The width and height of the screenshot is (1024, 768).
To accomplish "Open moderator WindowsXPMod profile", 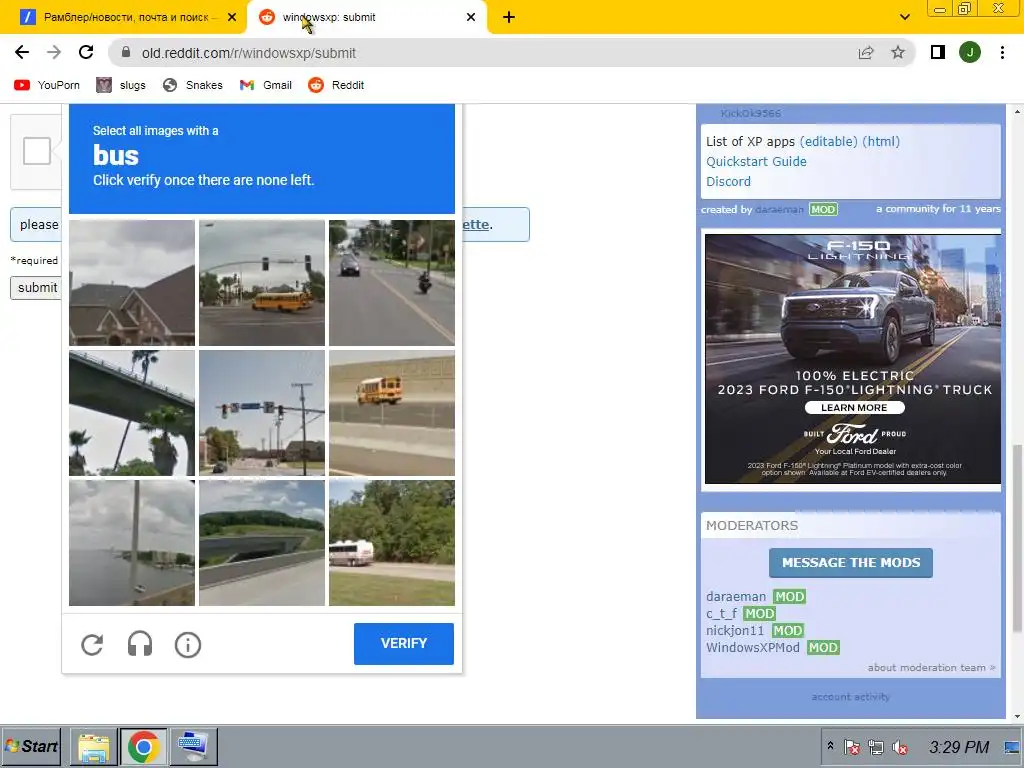I will (752, 648).
